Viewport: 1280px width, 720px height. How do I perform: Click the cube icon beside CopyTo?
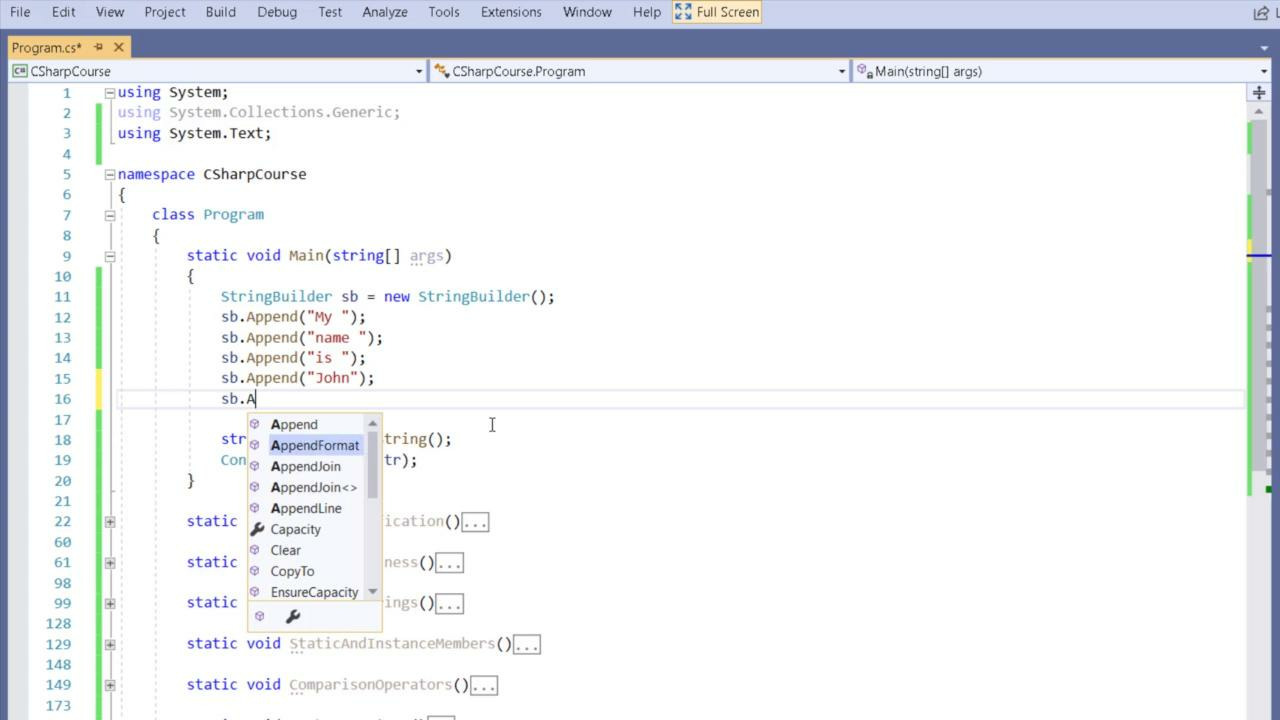click(255, 571)
